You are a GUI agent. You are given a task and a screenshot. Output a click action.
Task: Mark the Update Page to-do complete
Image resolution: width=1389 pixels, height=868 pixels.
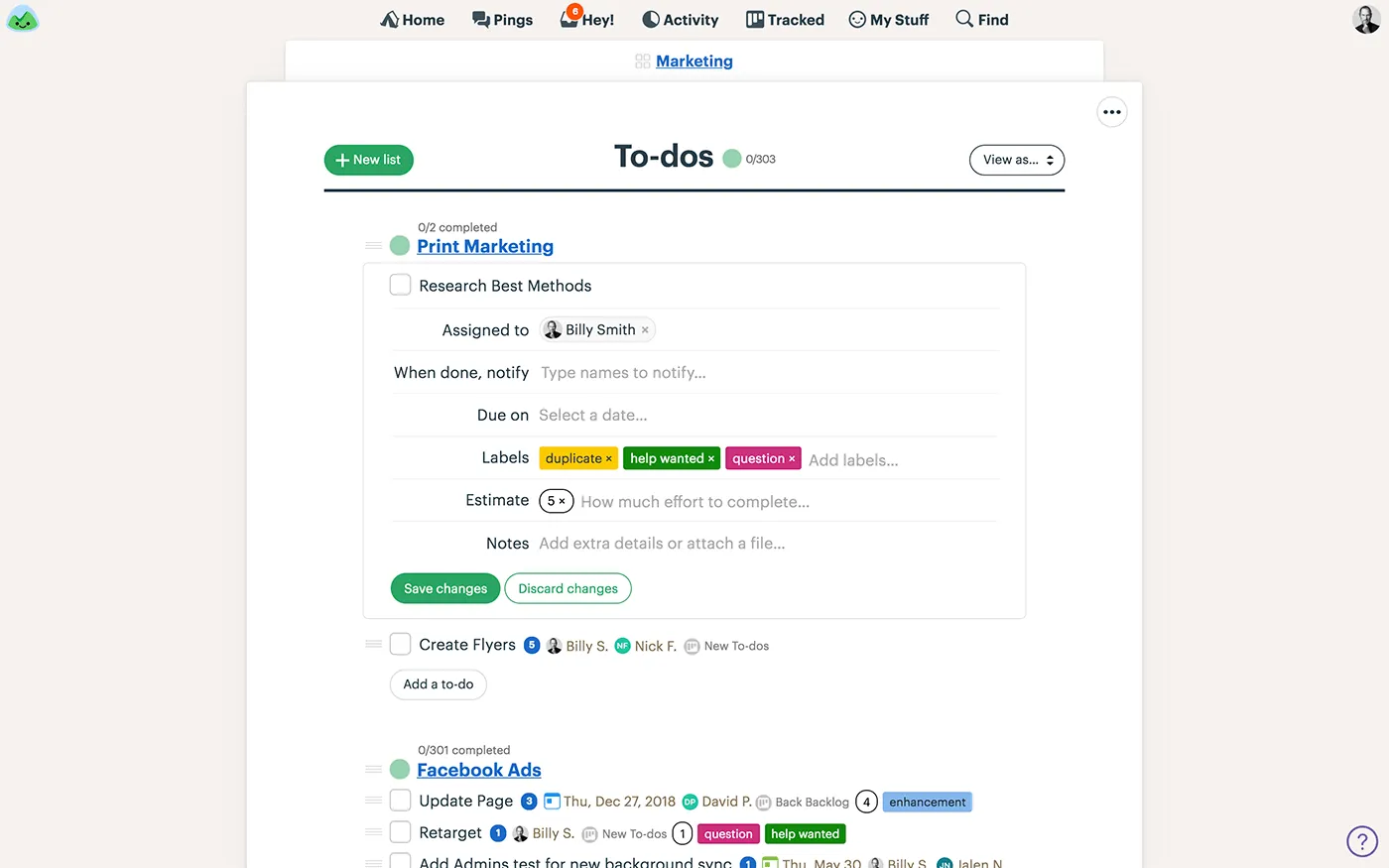click(400, 800)
